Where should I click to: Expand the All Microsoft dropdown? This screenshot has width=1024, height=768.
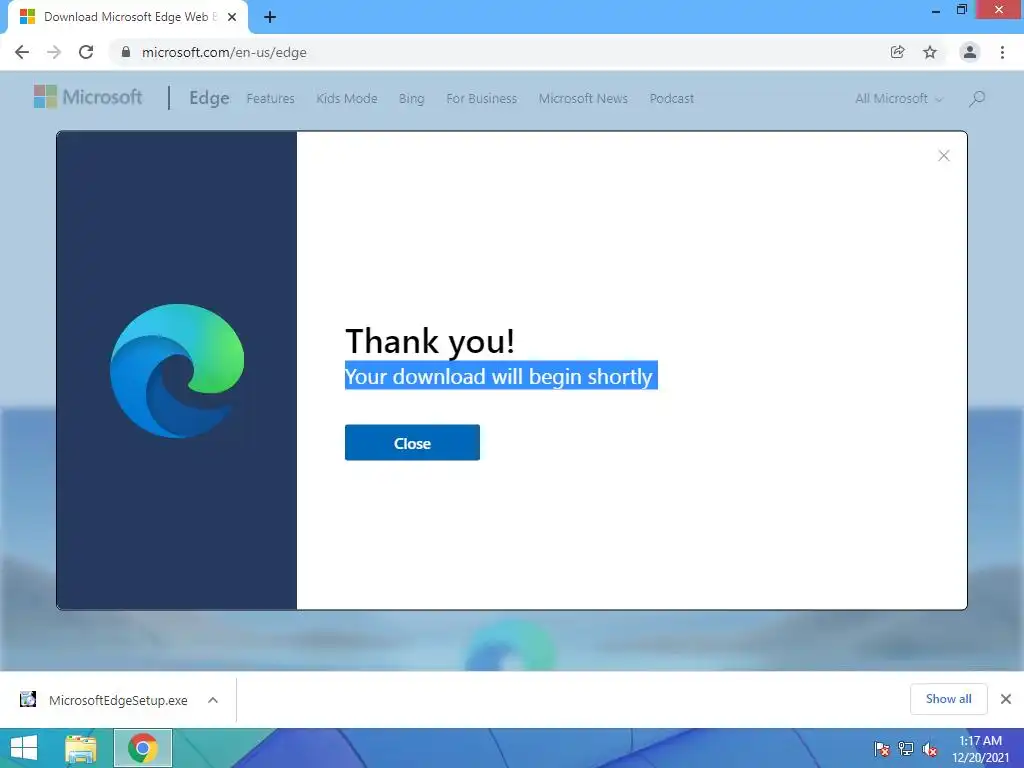coord(899,99)
